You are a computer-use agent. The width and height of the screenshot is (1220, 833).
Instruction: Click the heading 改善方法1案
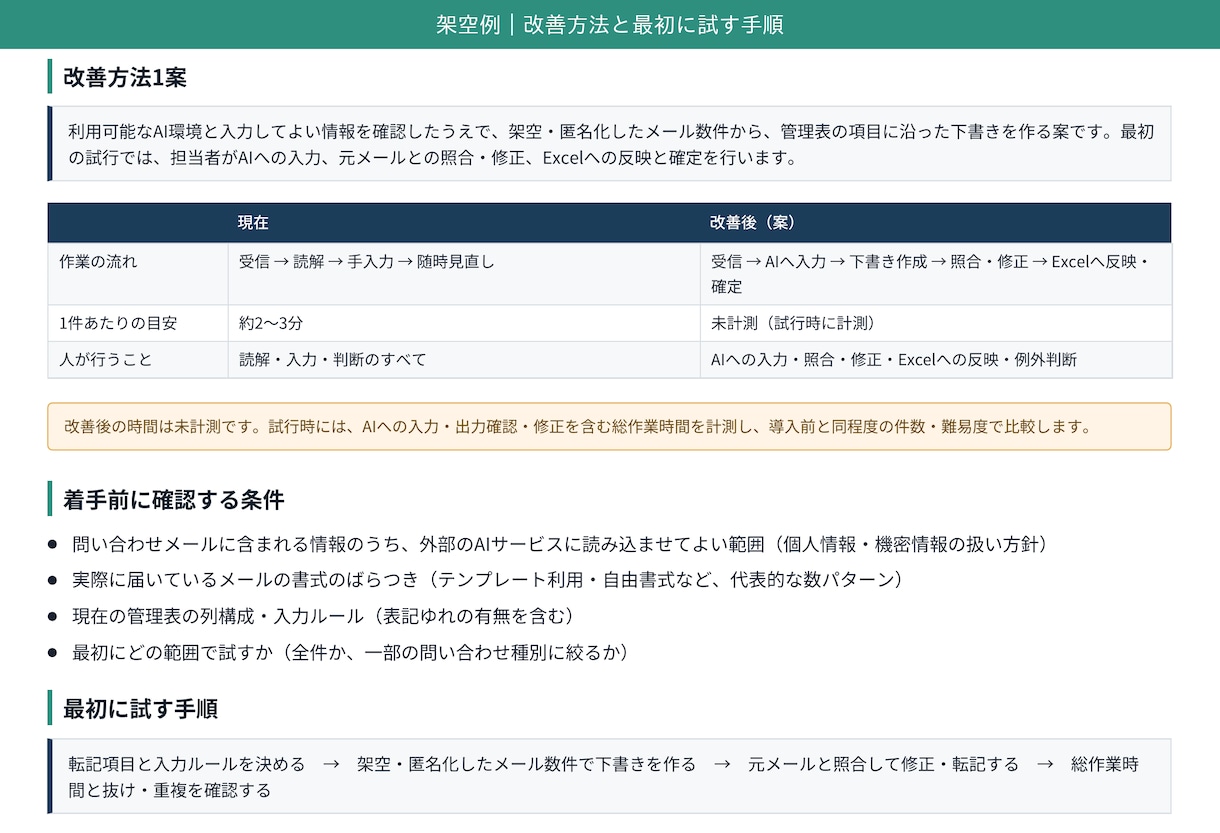(125, 77)
